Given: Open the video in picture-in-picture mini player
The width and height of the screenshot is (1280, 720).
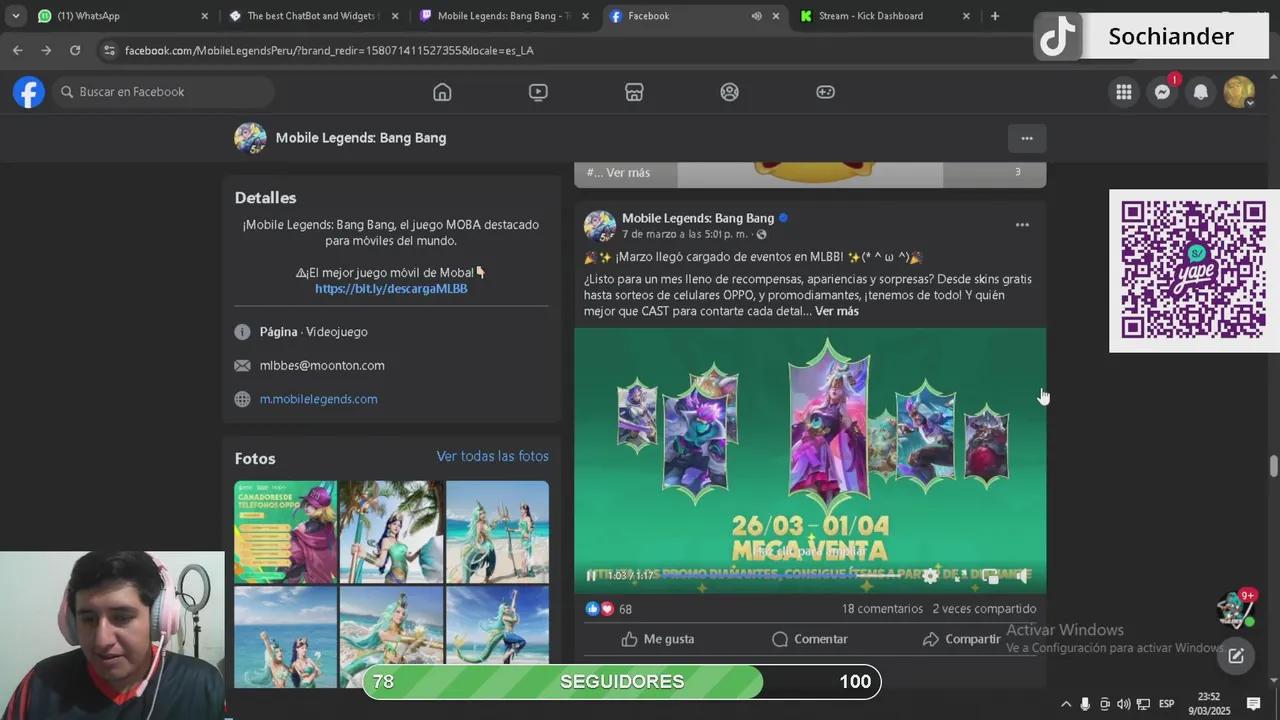Looking at the screenshot, I should pos(991,576).
